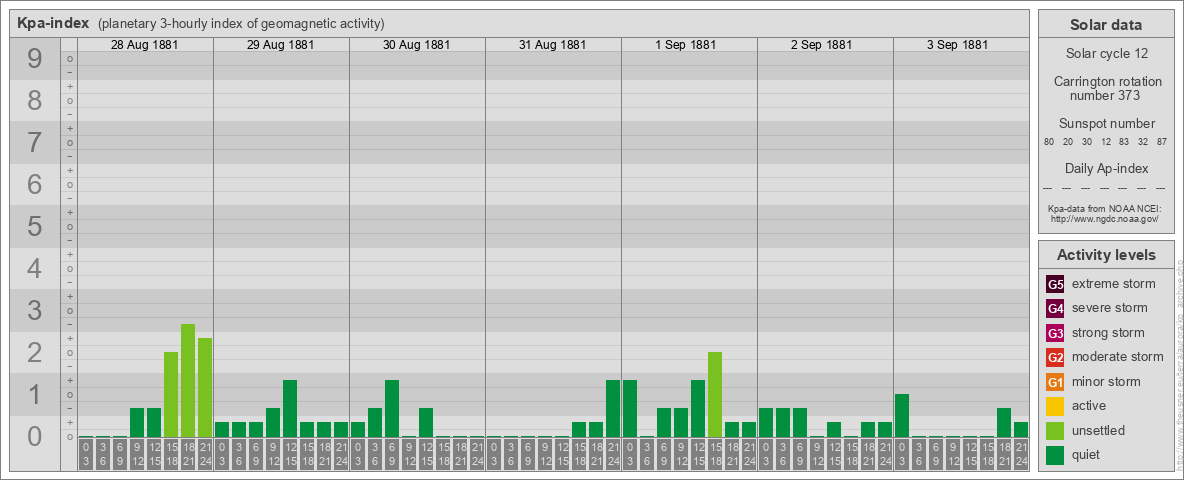1184x480 pixels.
Task: Click the sunspot value 80
Action: [x=1049, y=142]
